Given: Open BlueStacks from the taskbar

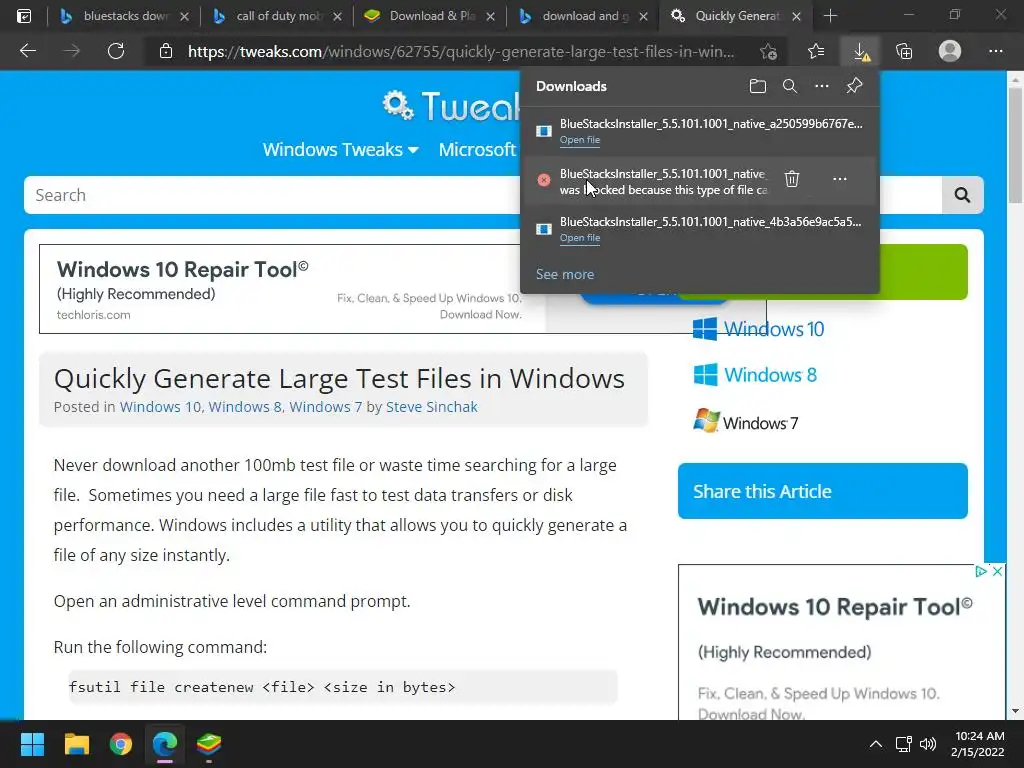Looking at the screenshot, I should [209, 744].
